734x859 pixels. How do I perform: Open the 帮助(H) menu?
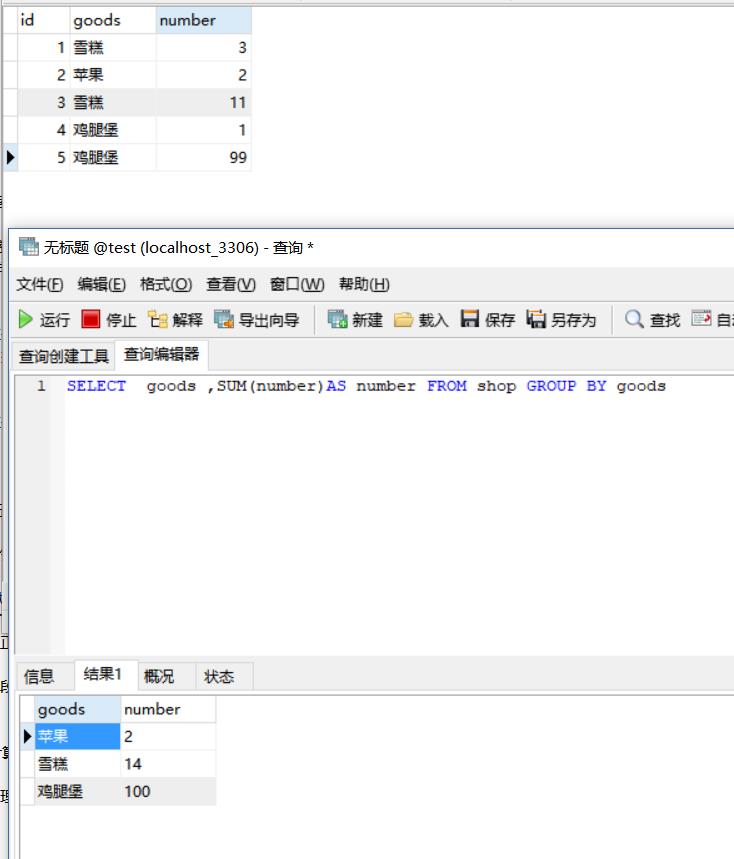pos(364,284)
